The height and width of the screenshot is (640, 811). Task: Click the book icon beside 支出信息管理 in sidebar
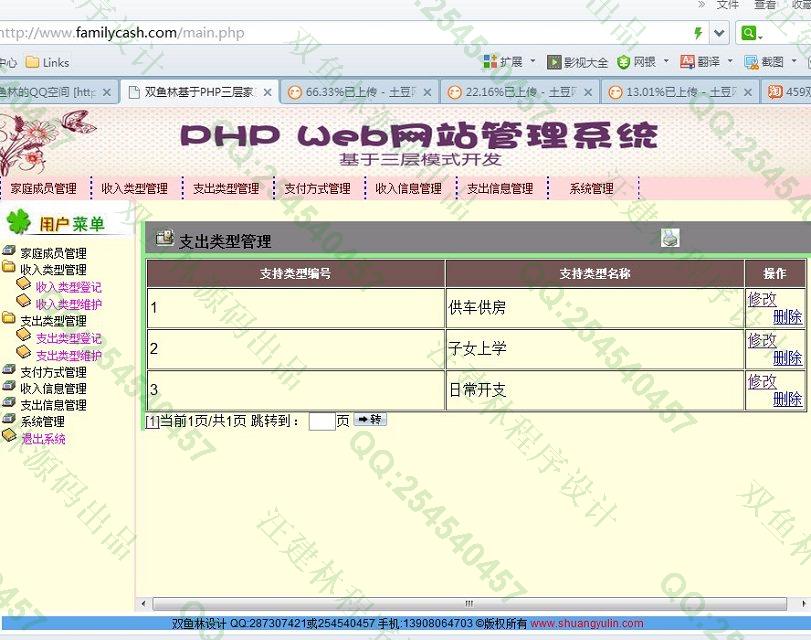[9, 403]
